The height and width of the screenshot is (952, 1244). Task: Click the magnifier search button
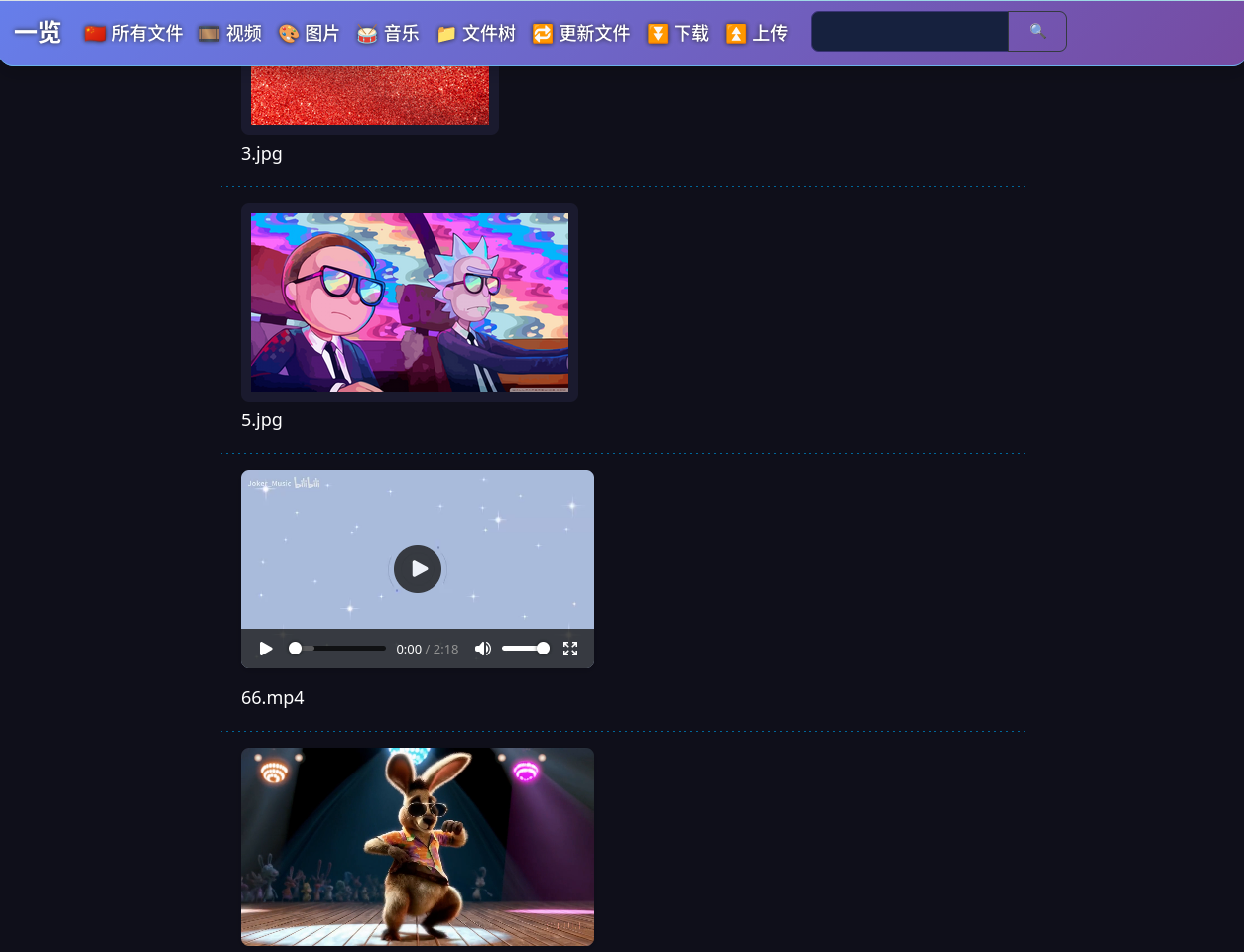coord(1037,32)
